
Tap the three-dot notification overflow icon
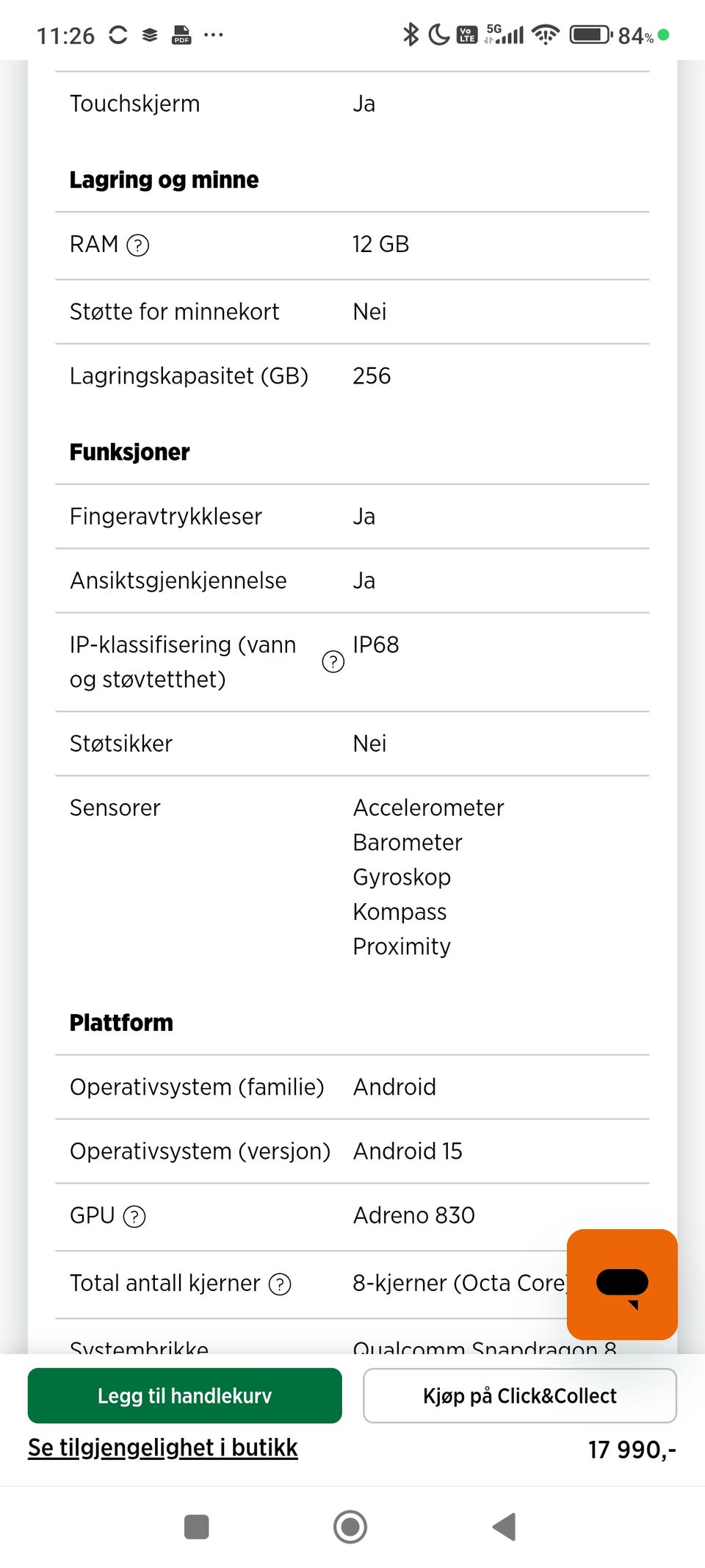click(214, 35)
